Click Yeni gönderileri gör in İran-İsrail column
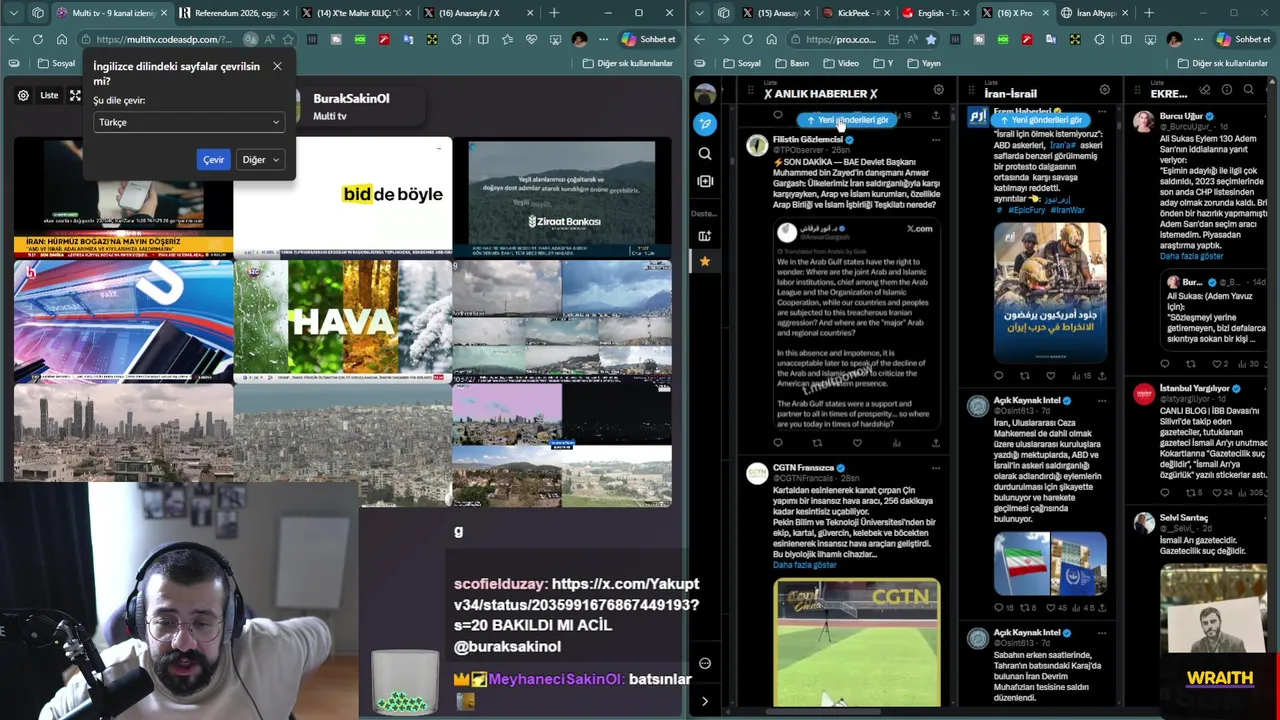The image size is (1280, 720). click(x=1041, y=120)
